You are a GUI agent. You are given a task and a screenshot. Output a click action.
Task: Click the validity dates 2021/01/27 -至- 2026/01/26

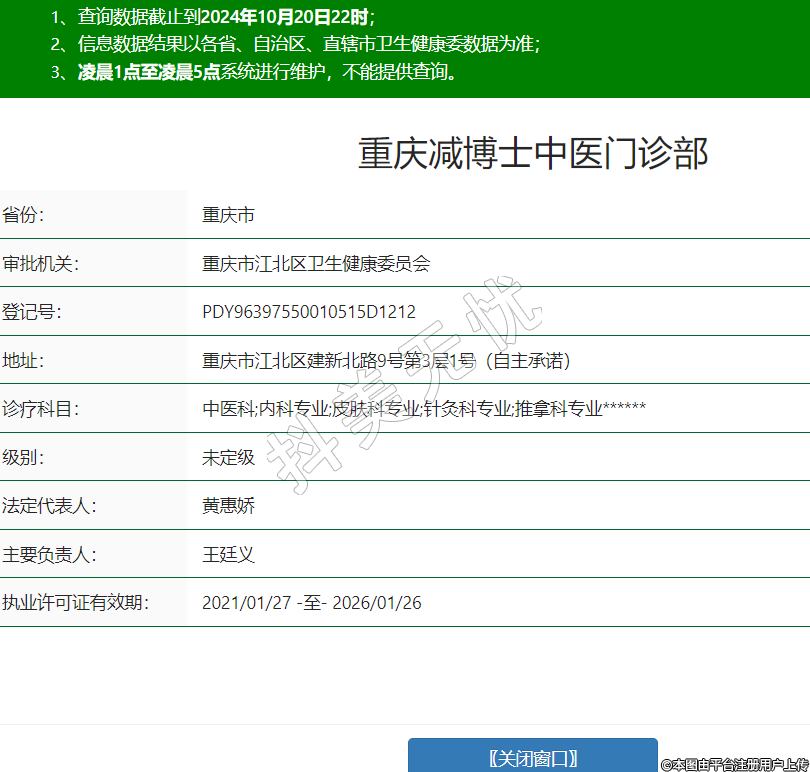pyautogui.click(x=312, y=603)
